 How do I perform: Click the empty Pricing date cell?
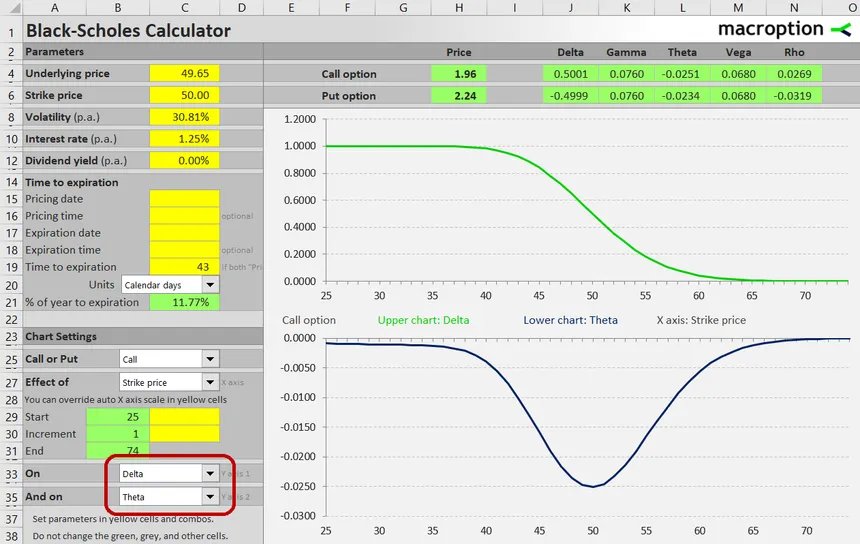click(x=184, y=199)
